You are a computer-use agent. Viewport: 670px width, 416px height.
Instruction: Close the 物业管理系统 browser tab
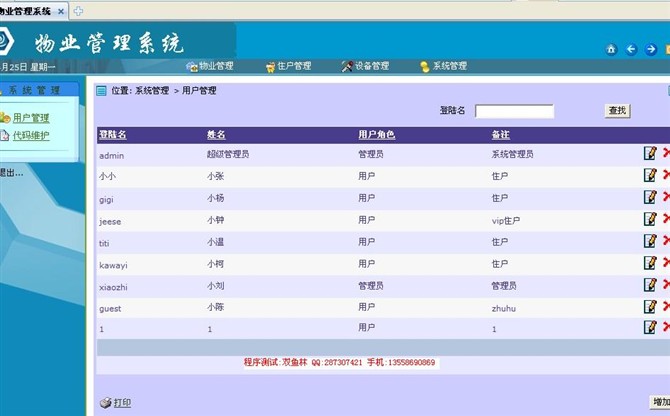[61, 12]
